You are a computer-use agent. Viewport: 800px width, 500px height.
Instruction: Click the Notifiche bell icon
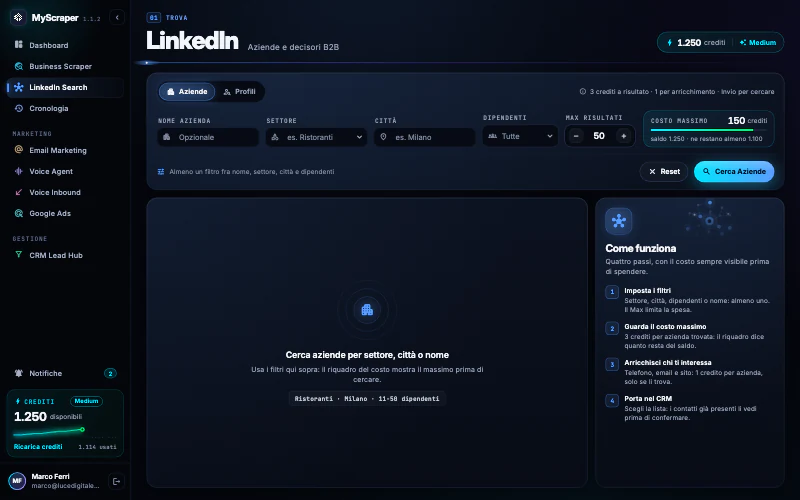[x=19, y=373]
